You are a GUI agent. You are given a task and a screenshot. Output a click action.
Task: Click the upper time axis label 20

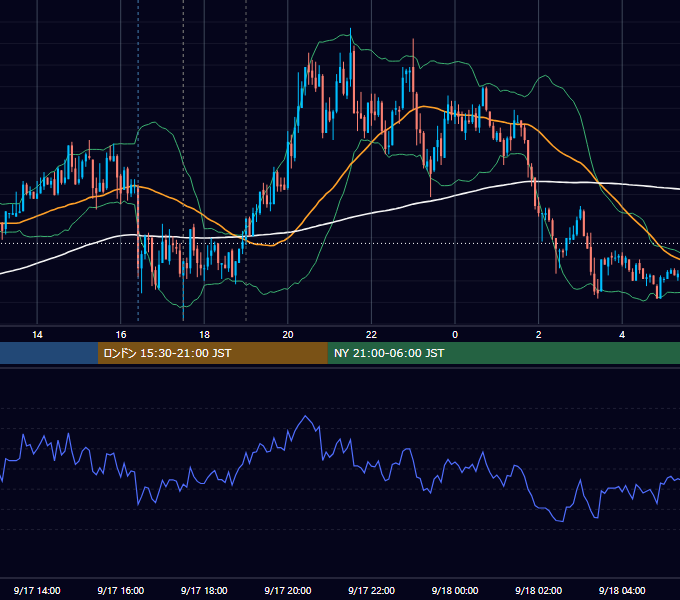point(288,335)
